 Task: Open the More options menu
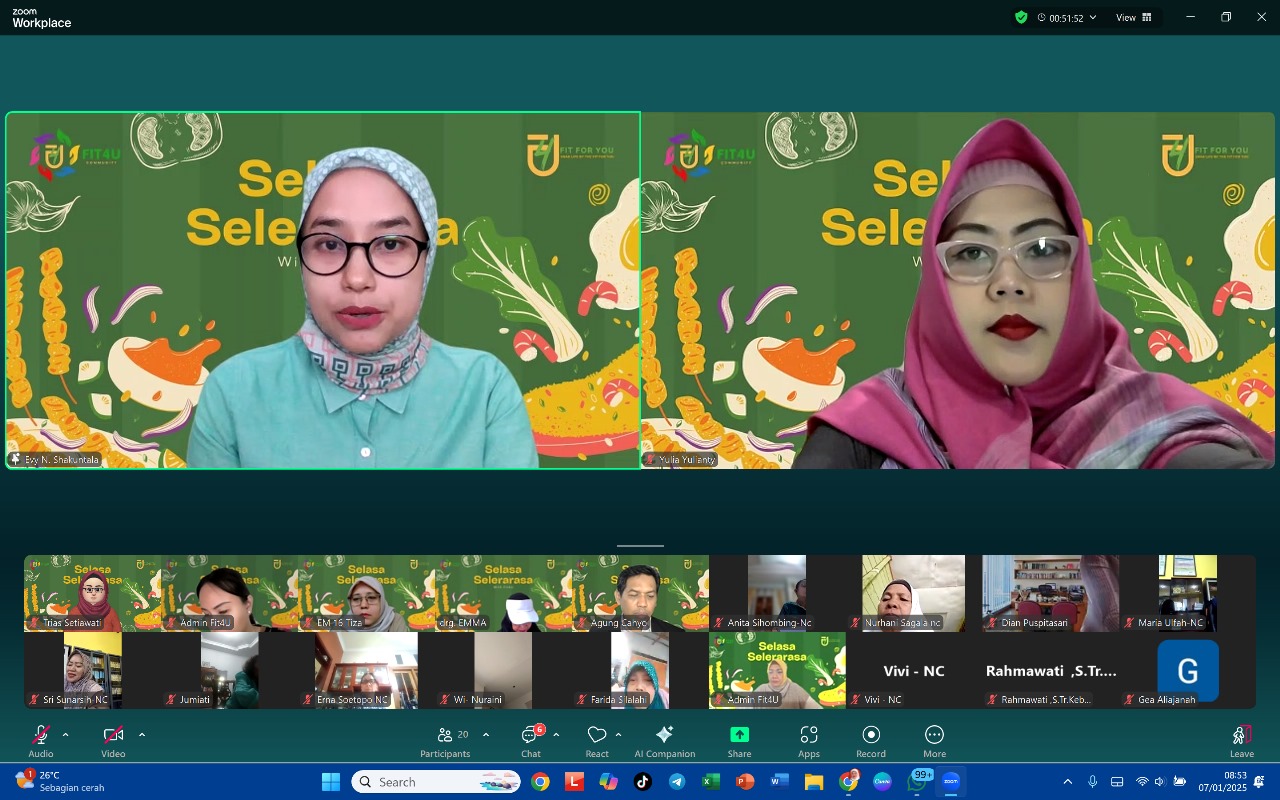click(934, 736)
